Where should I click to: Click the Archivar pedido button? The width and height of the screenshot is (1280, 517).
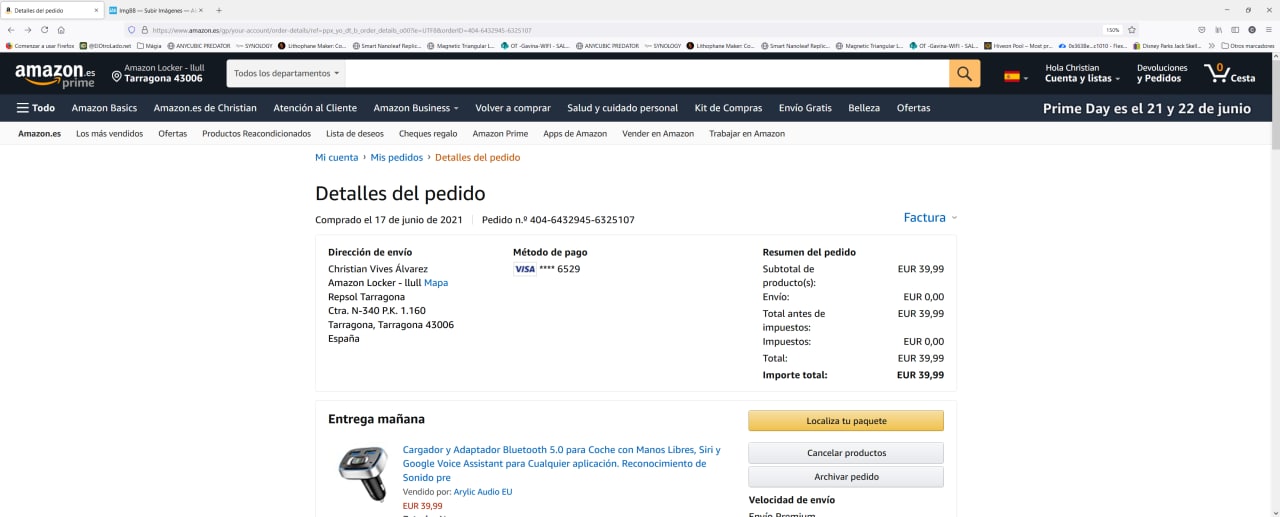tap(846, 477)
